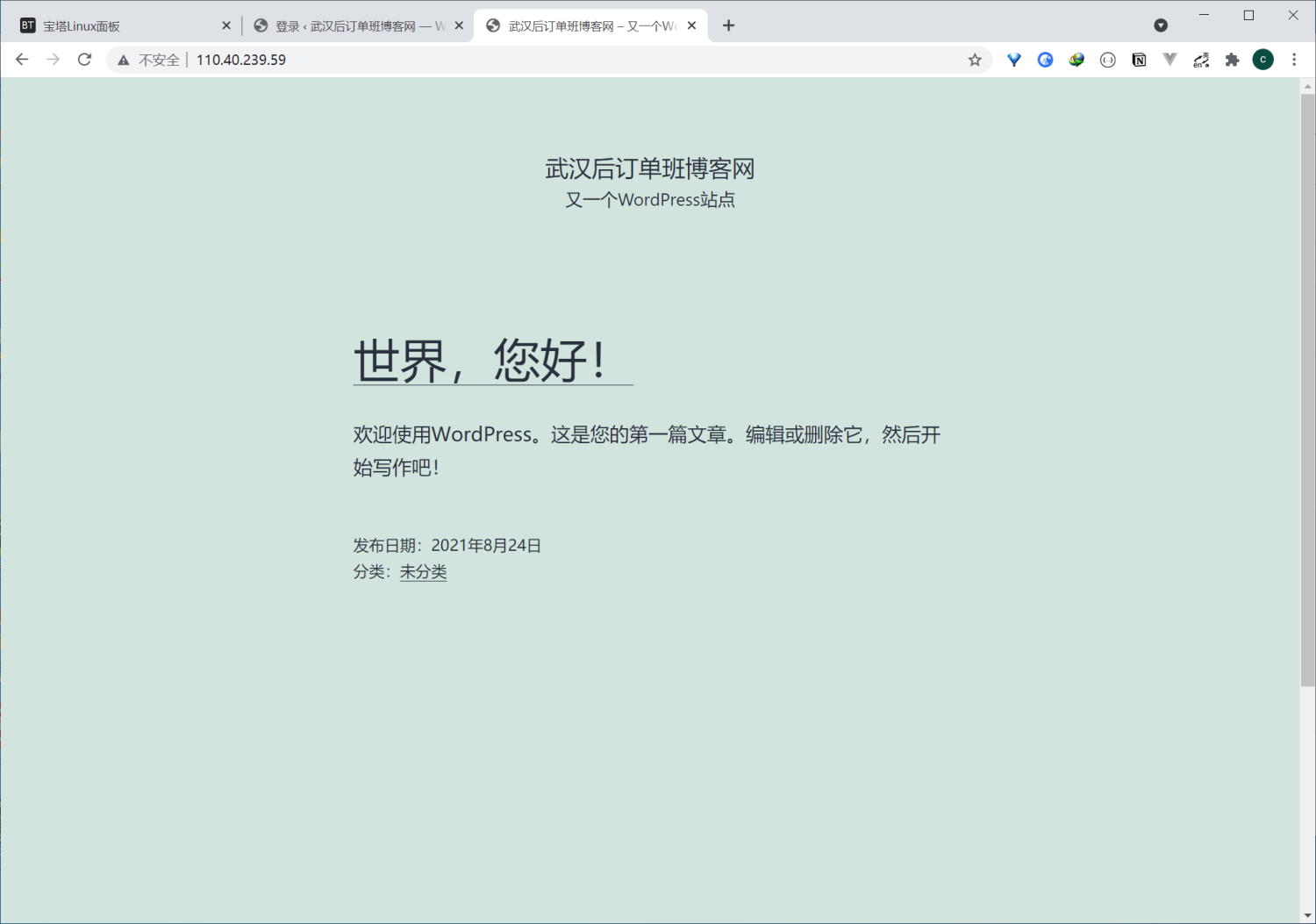1316x924 pixels.
Task: Click the 未分类 category link
Action: point(423,571)
